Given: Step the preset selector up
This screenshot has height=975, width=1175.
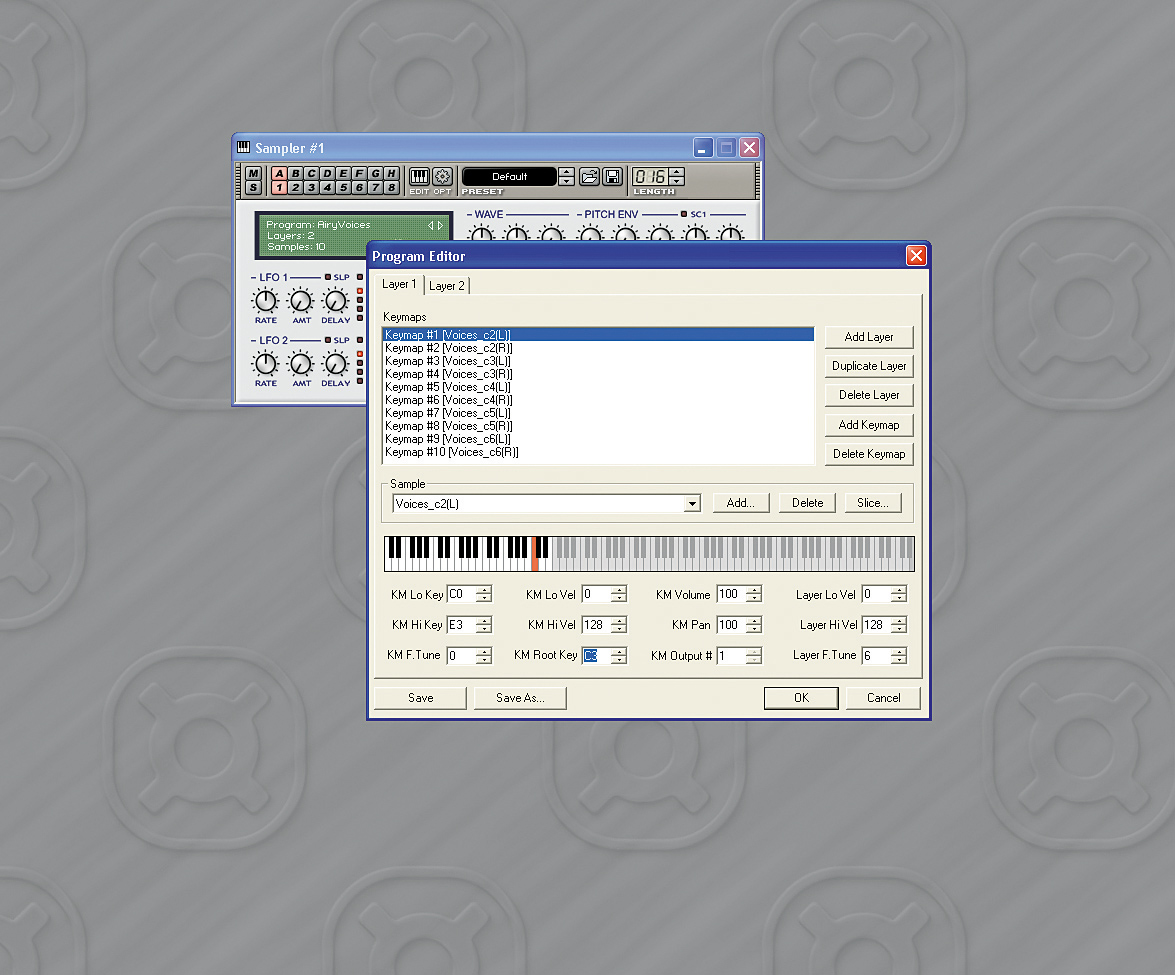Looking at the screenshot, I should pos(567,172).
